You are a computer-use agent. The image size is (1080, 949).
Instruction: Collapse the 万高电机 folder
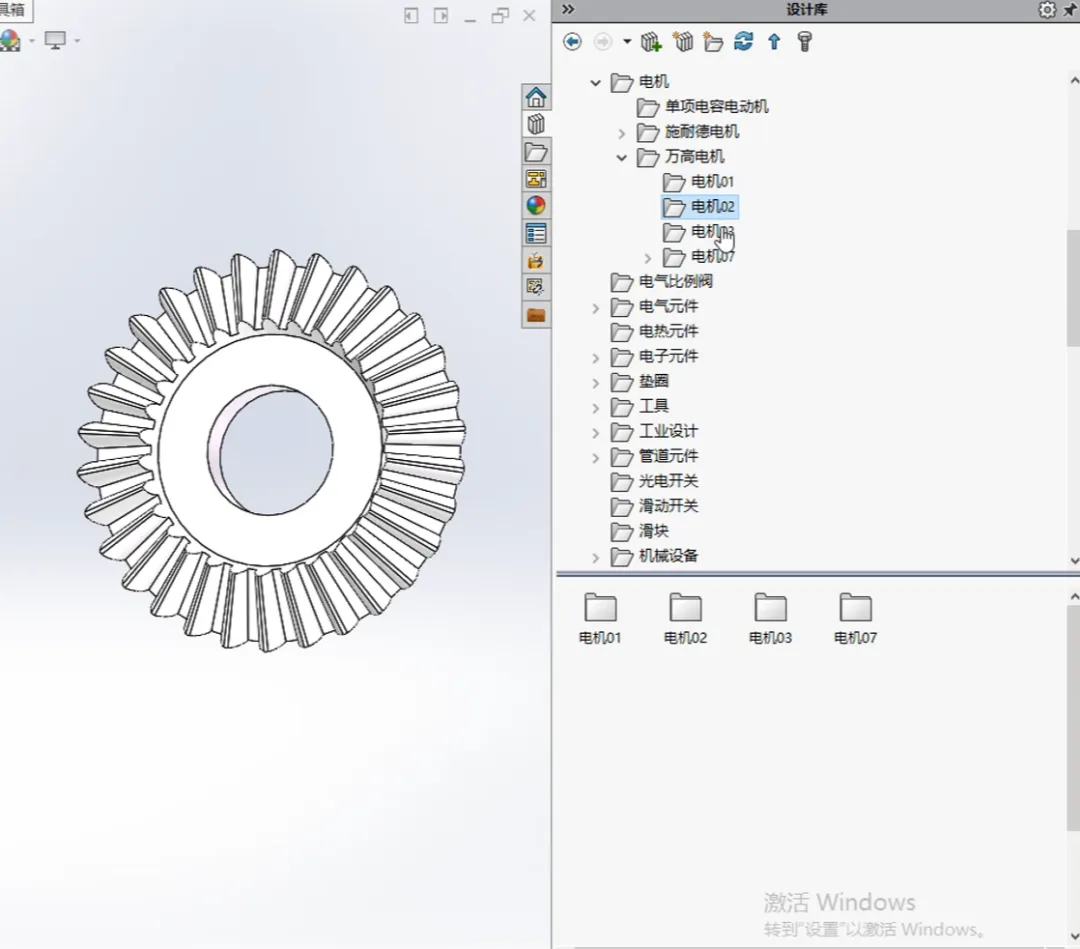[x=621, y=158]
